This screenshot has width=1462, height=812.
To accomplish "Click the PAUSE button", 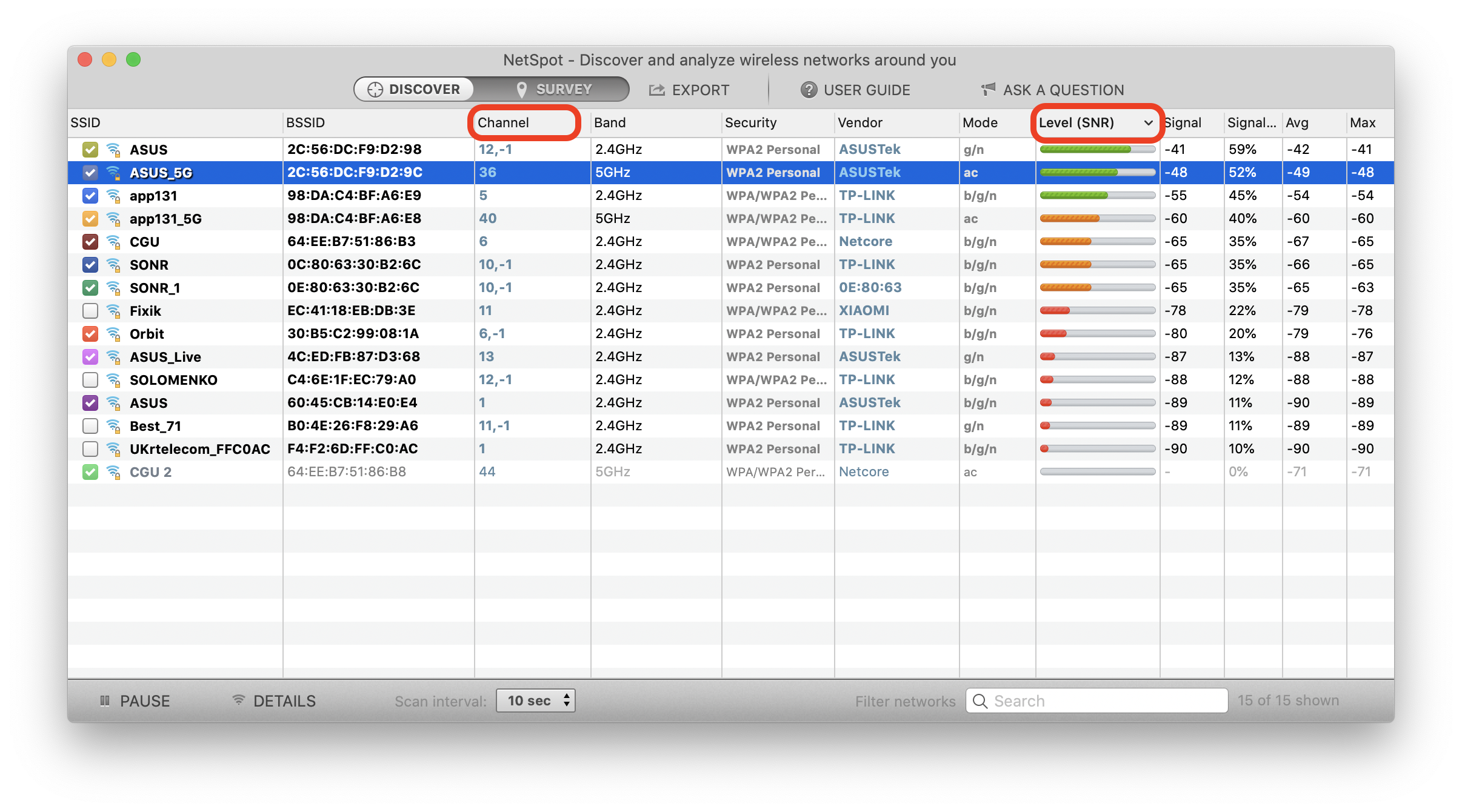I will click(135, 701).
